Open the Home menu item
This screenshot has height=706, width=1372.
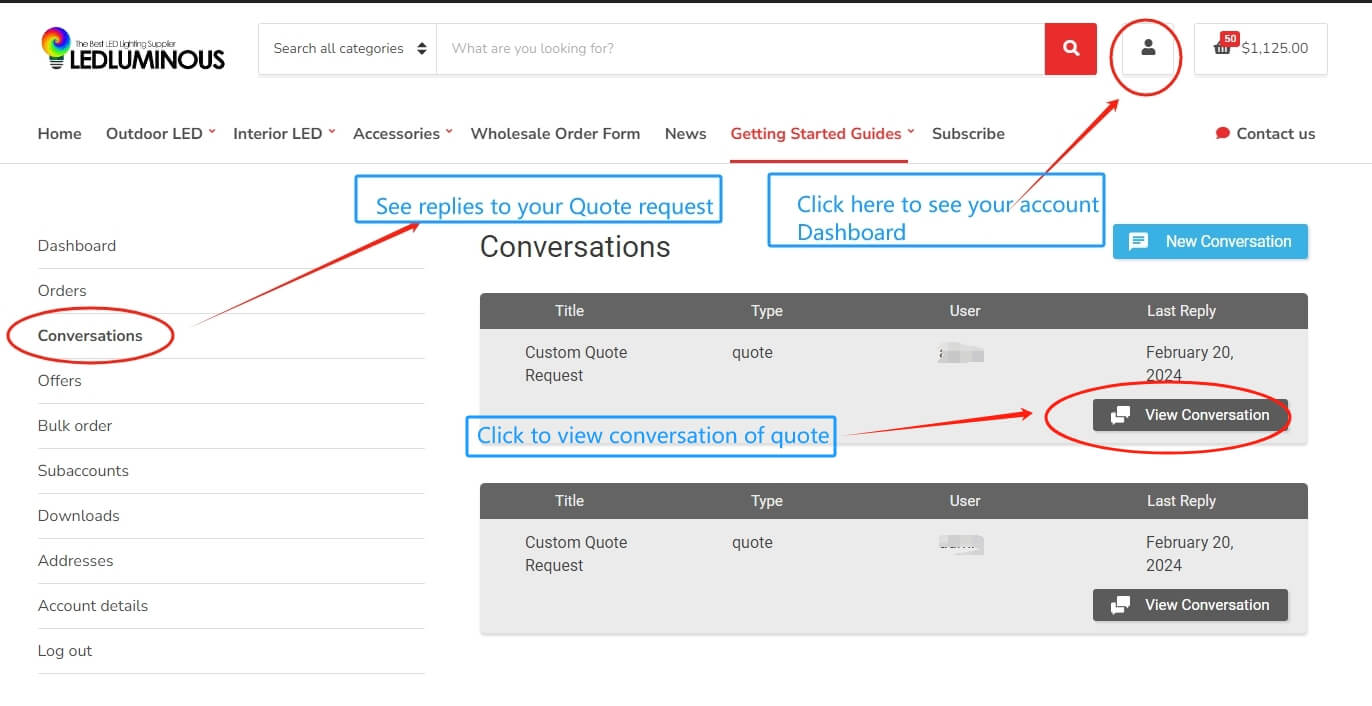pyautogui.click(x=59, y=133)
